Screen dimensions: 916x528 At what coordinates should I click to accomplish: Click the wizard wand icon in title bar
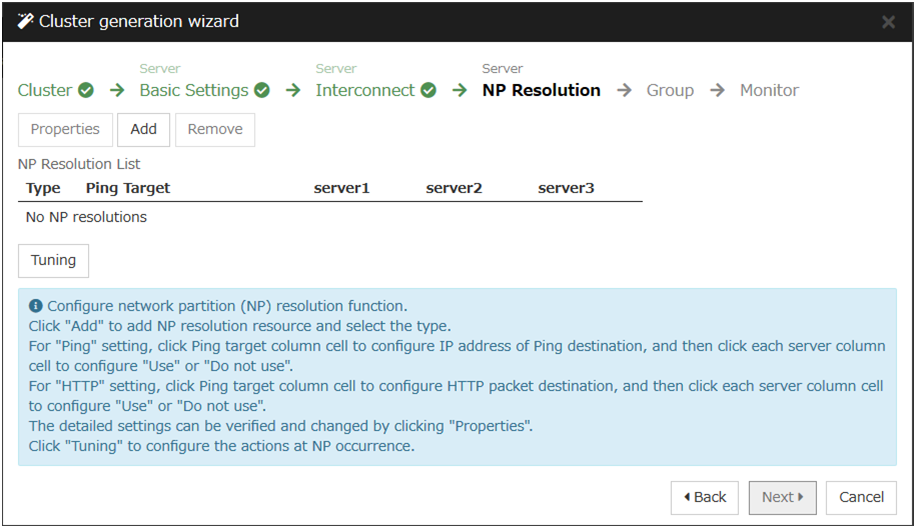pos(25,21)
